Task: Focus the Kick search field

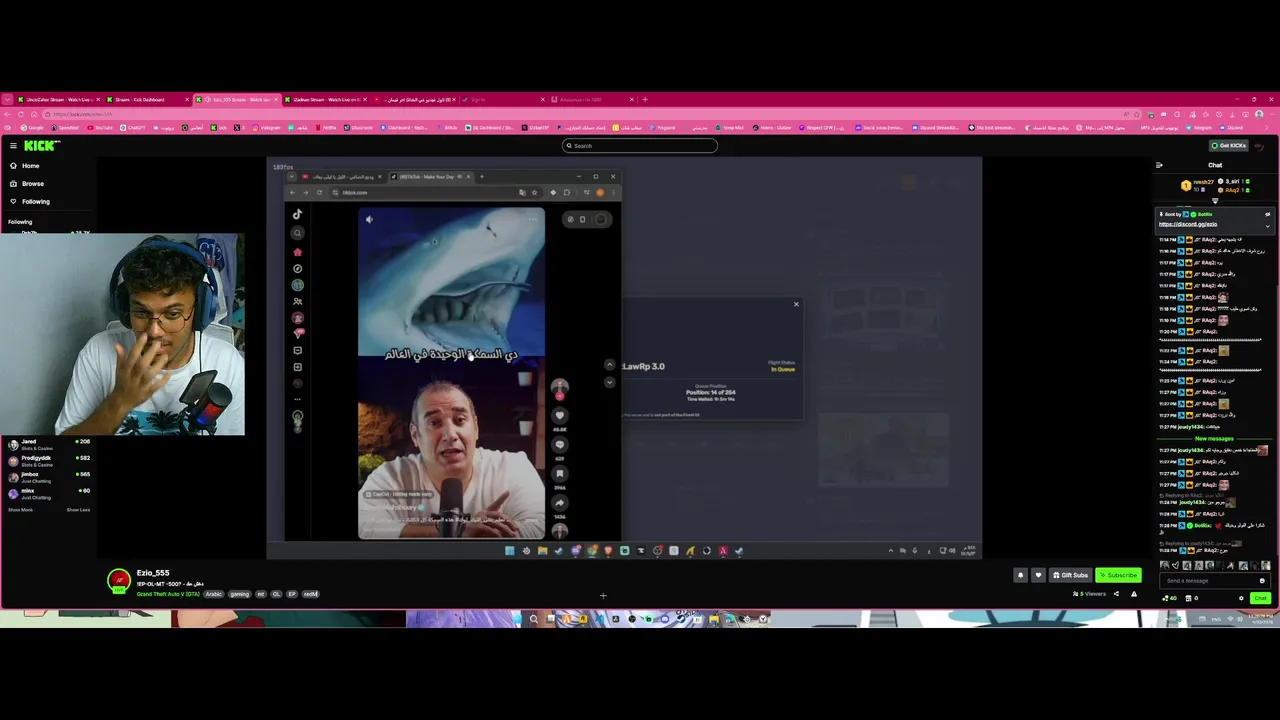Action: point(640,146)
